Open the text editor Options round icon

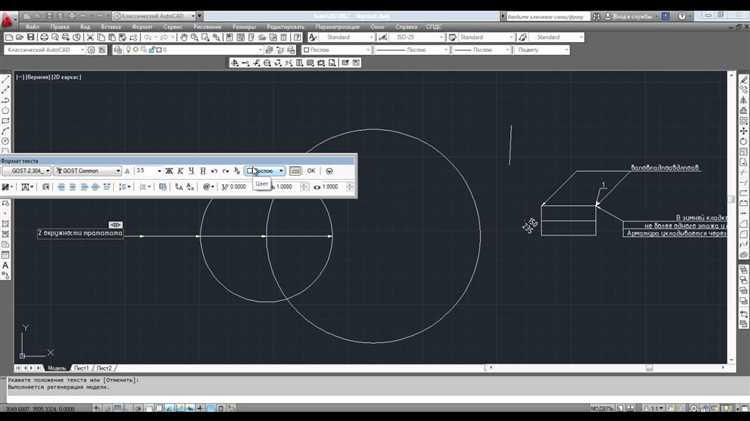point(329,171)
